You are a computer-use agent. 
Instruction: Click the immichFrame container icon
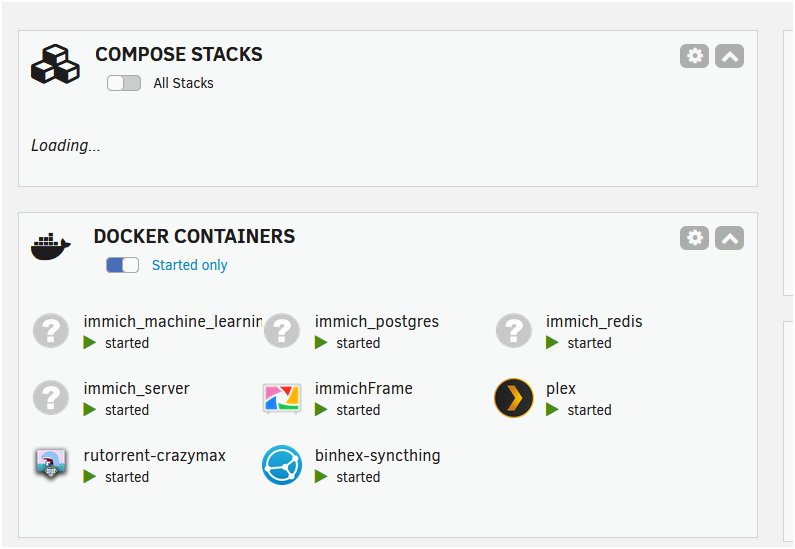[x=282, y=398]
